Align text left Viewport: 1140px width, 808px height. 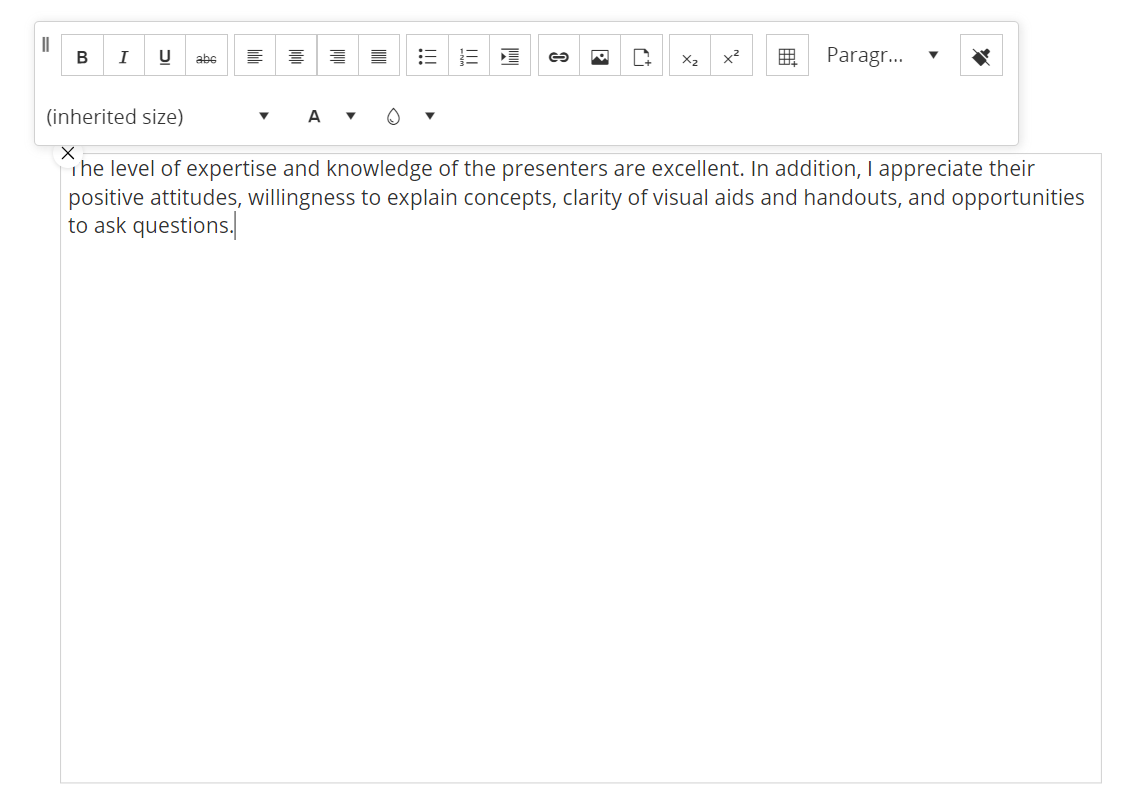(255, 56)
